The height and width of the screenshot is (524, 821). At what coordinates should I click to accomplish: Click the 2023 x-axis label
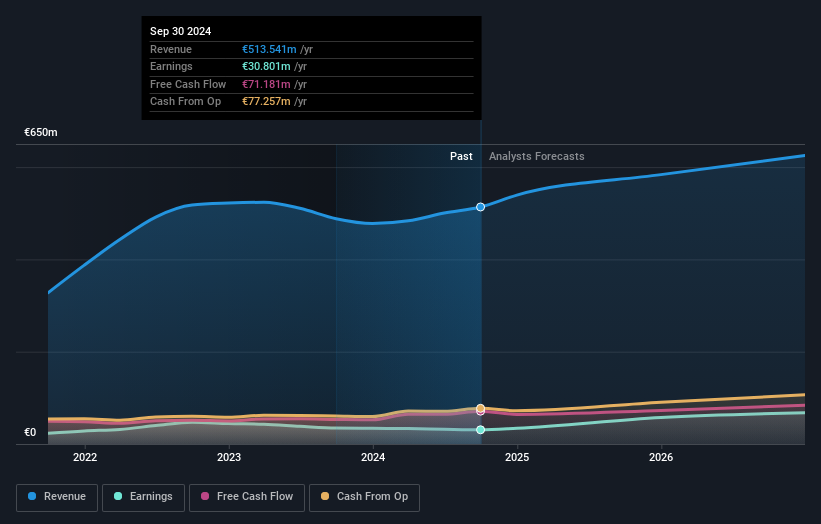point(229,457)
